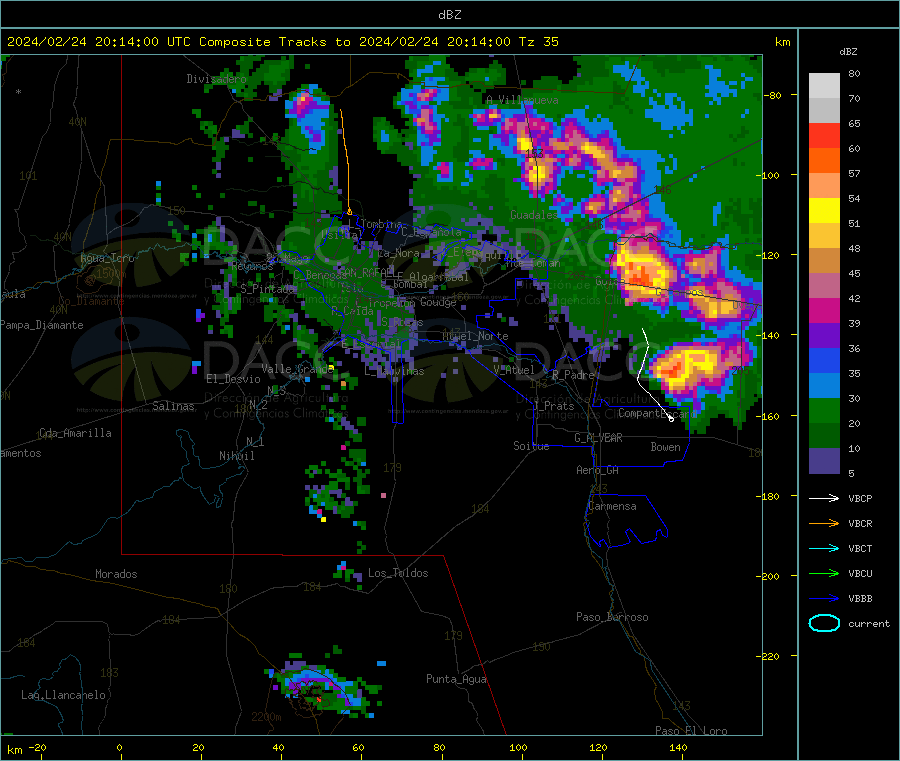Click the timestamp '2024/02/24 20:14:00 UTC Composite' header

click(139, 42)
